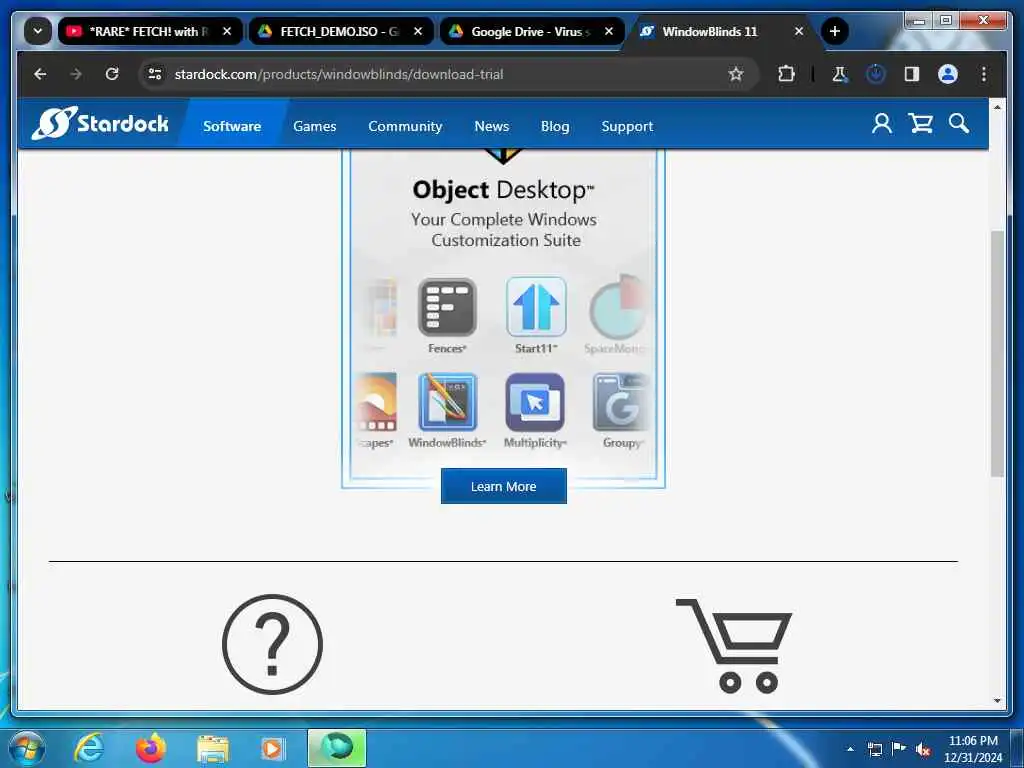This screenshot has width=1024, height=768.
Task: Bookmark this page with the star icon
Action: pyautogui.click(x=736, y=74)
